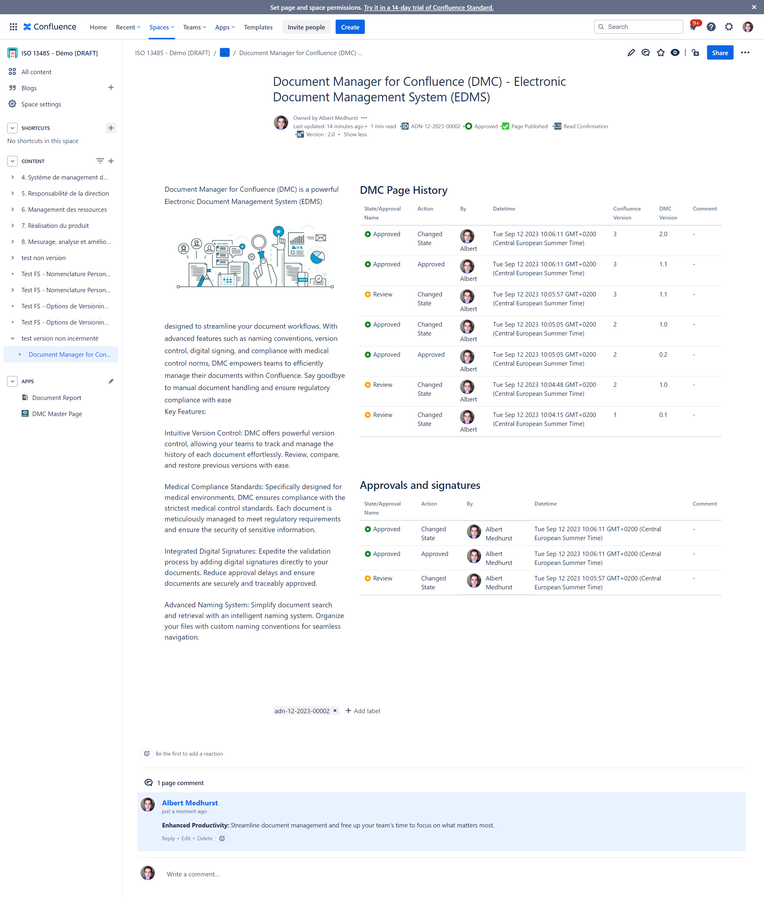
Task: Add a reaction with emoji icon
Action: (x=147, y=754)
